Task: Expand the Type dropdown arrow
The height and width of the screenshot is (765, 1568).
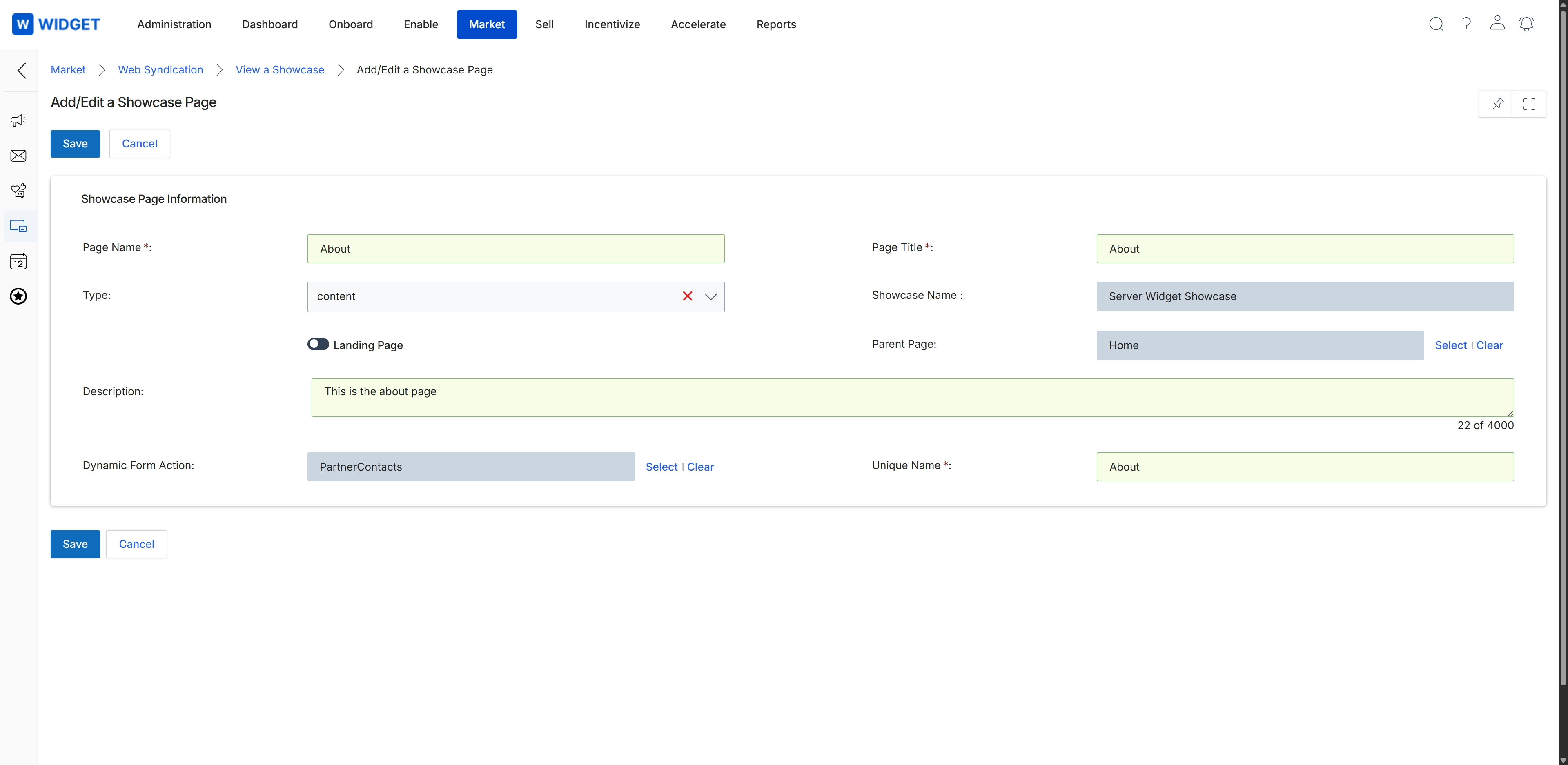Action: [710, 297]
